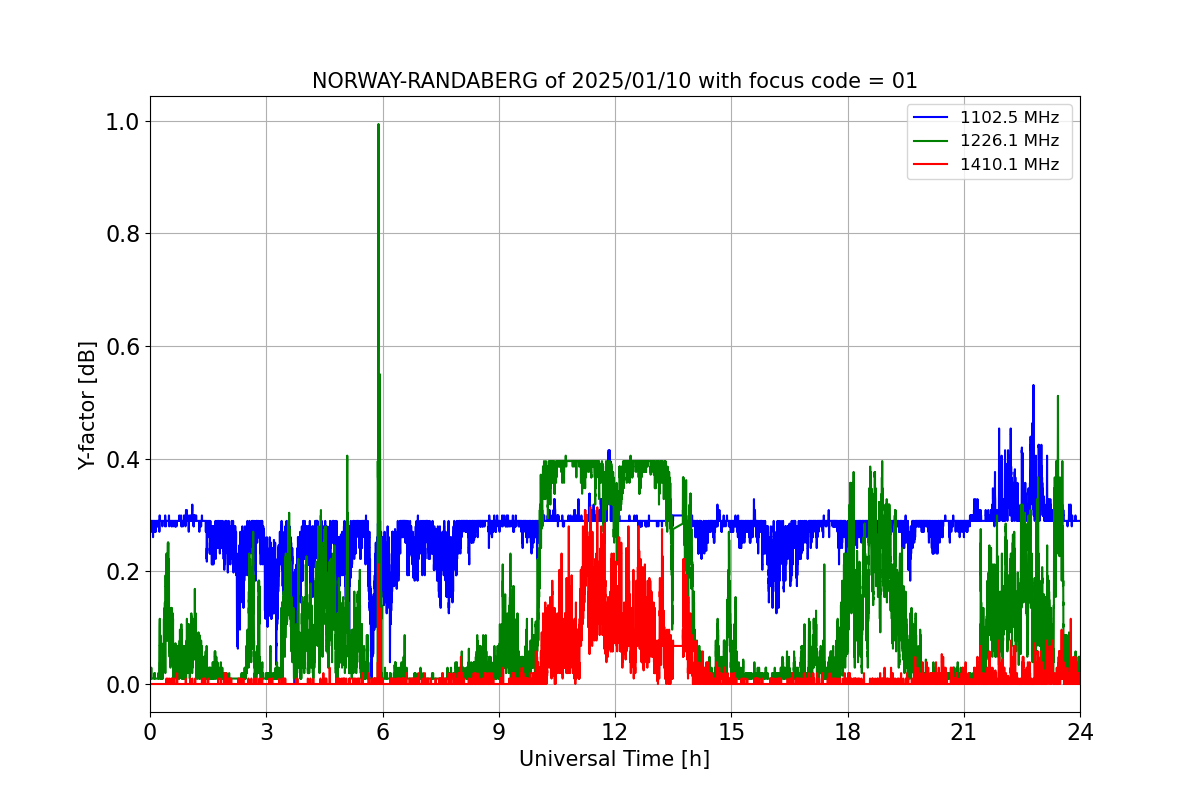Click the x-axis tick label 15
Screen dimensions: 1200x800
click(x=731, y=732)
